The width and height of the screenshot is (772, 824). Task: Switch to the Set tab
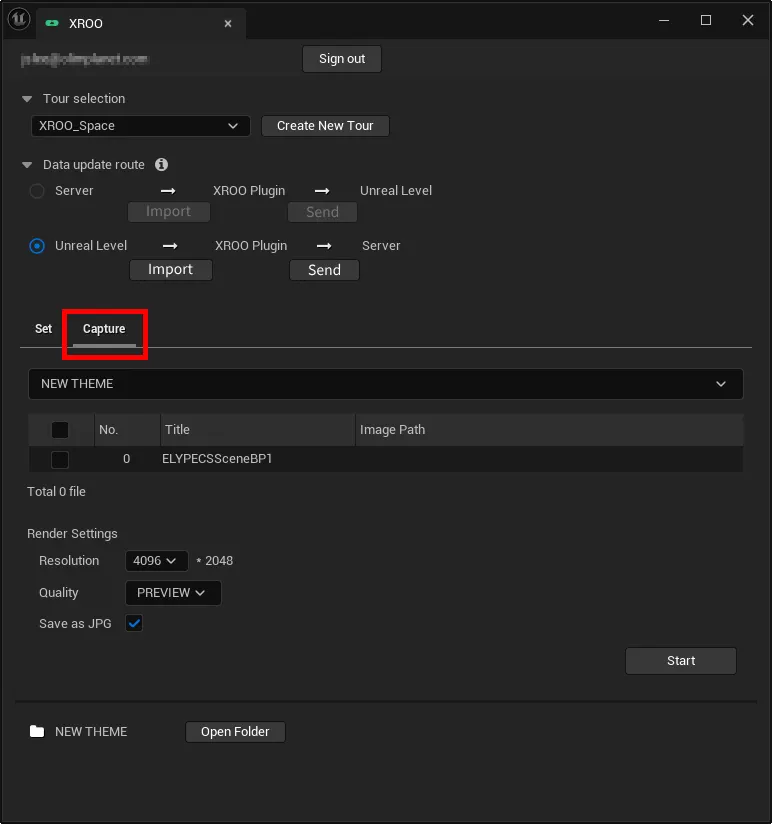coord(44,329)
